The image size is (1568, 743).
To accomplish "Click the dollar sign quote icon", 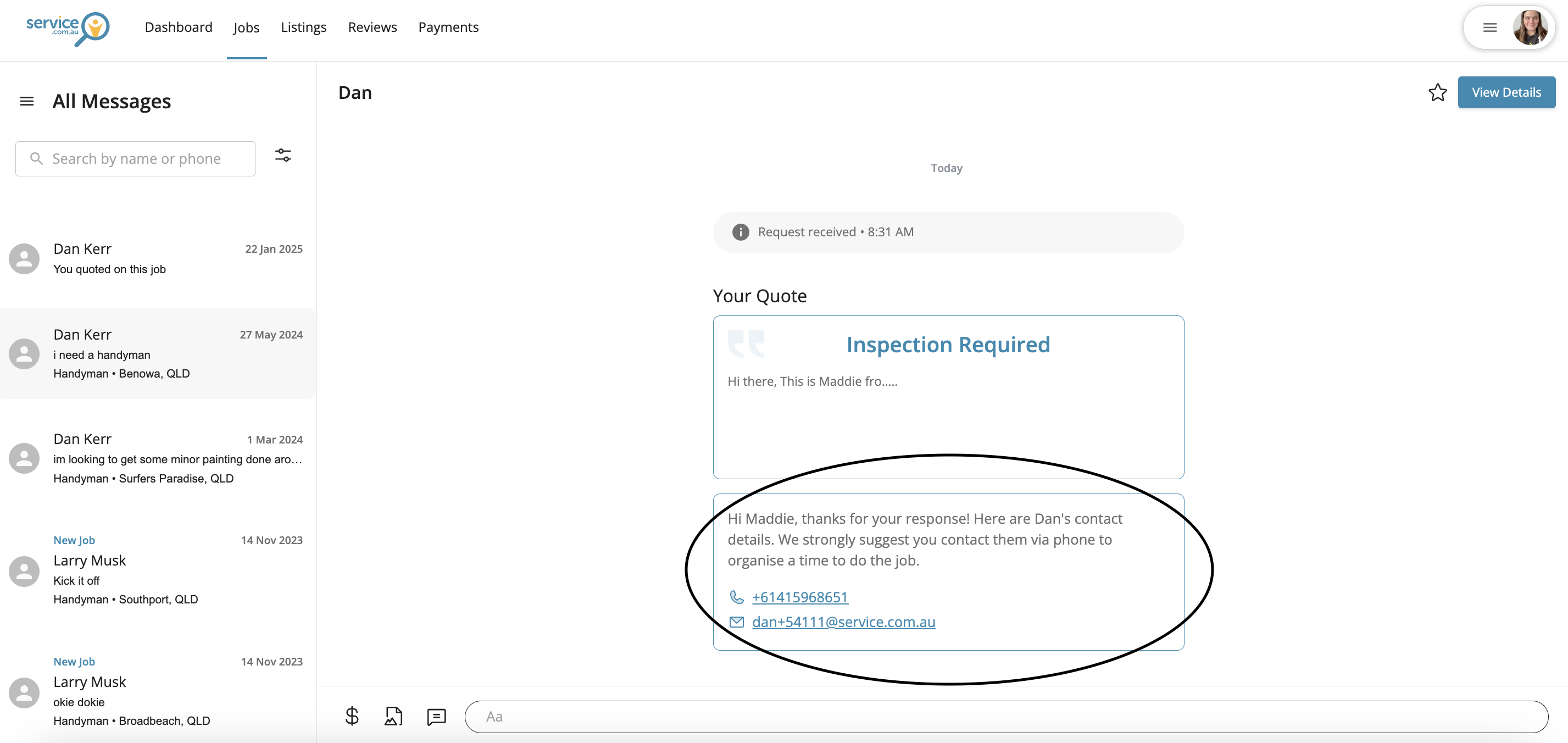I will (352, 716).
